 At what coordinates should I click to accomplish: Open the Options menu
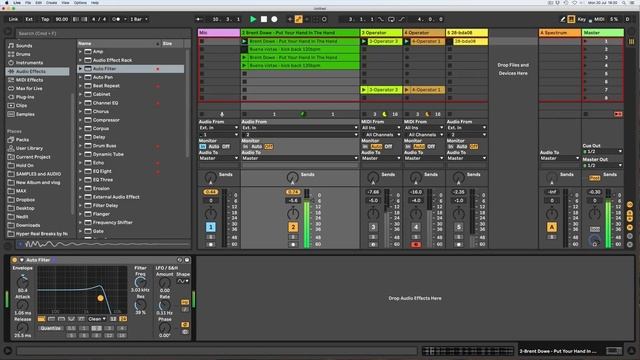tap(80, 2)
